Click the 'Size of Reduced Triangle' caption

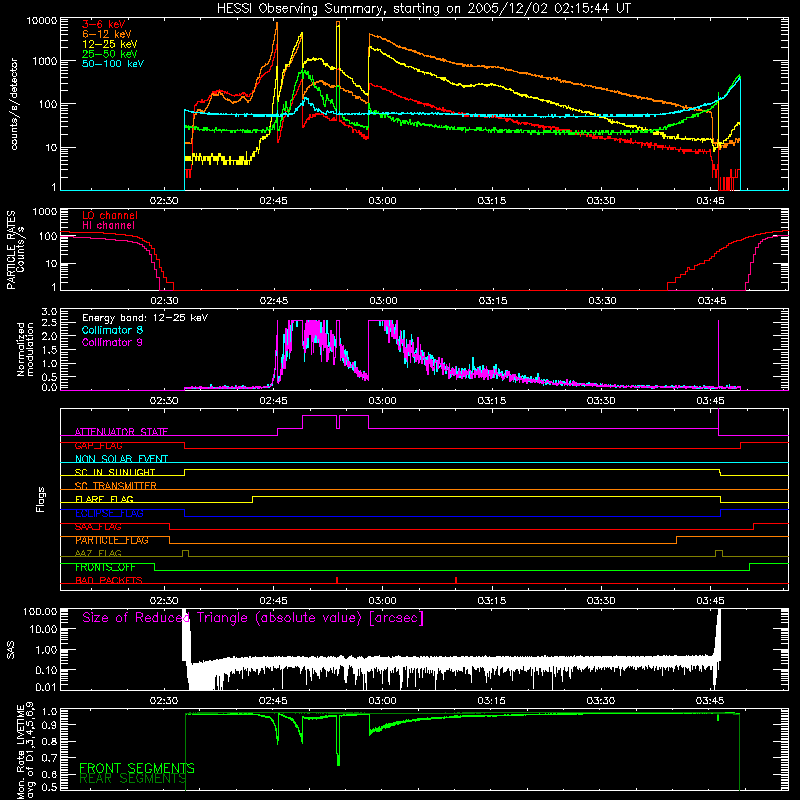coord(253,618)
